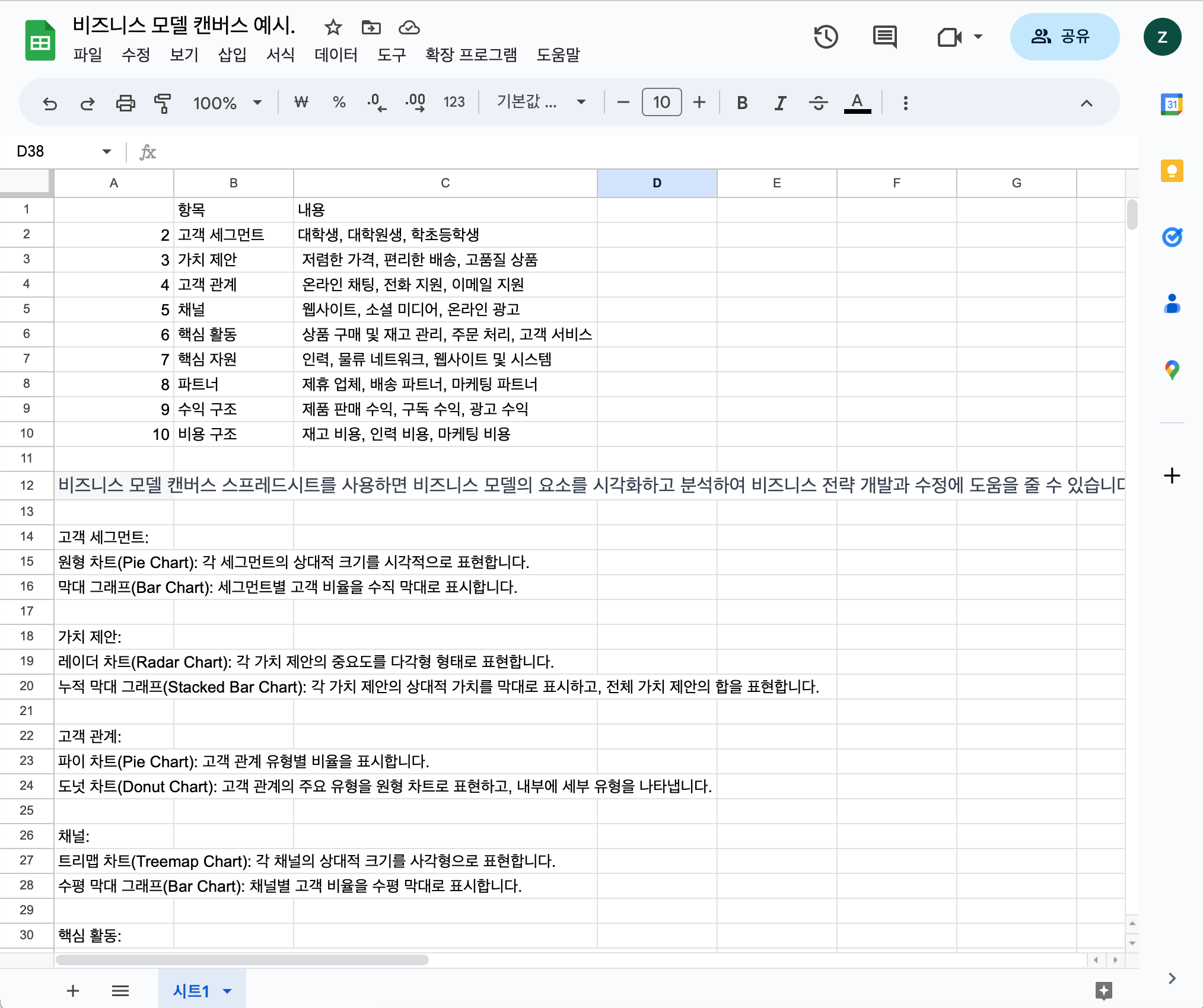Open the text color picker
Viewport: 1203px width, 1008px height.
coord(857,103)
